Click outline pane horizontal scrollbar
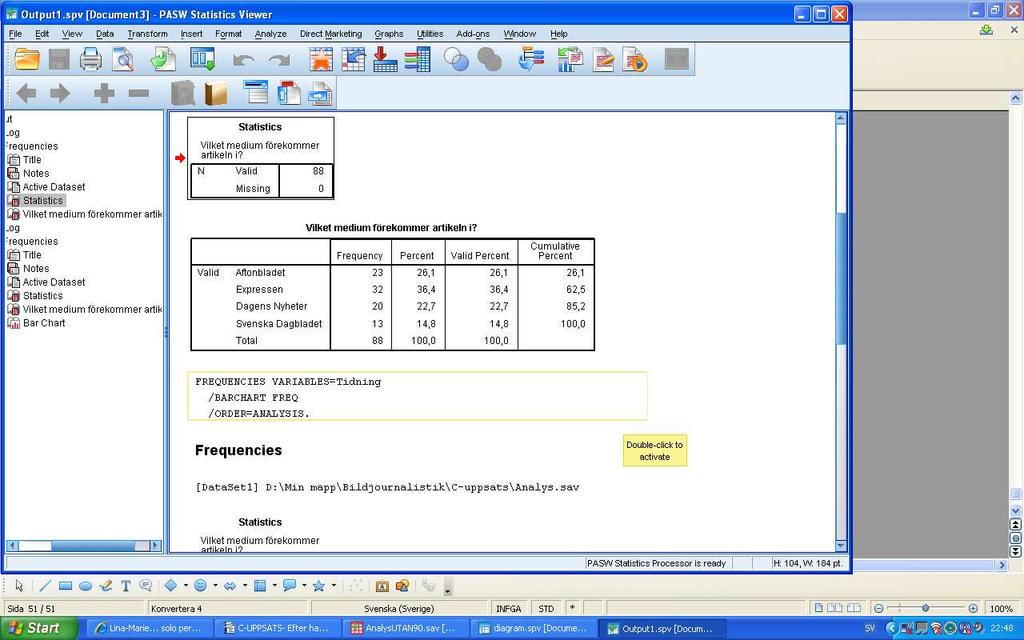The image size is (1024, 640). coord(84,545)
